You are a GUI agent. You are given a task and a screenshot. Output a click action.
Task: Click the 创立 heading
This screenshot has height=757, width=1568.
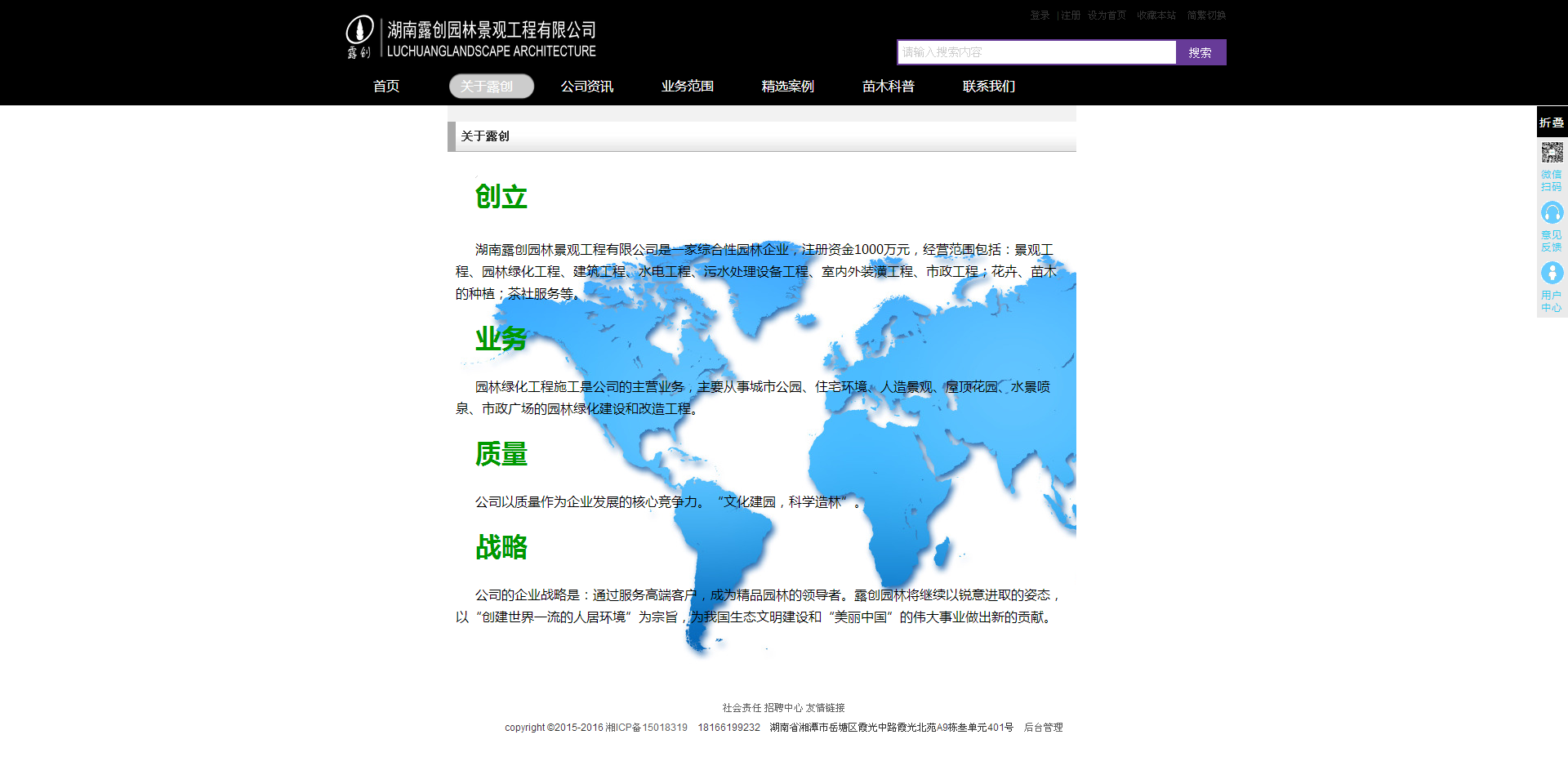(501, 197)
